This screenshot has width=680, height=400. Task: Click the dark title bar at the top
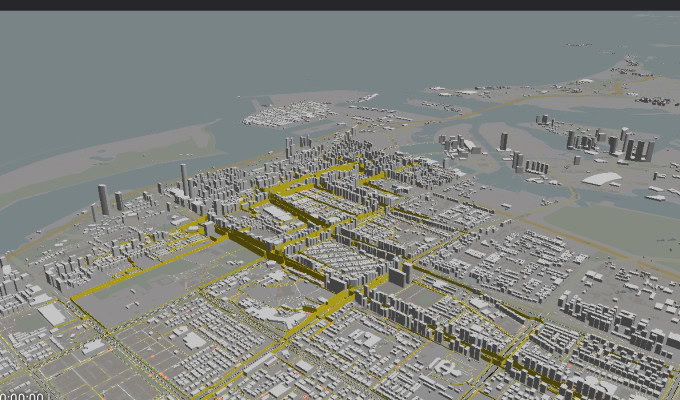[x=340, y=5]
